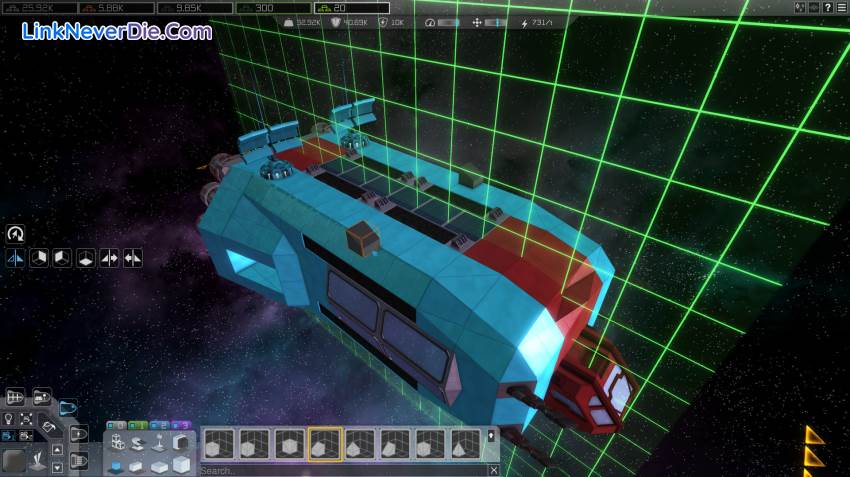The image size is (850, 477).
Task: Toggle the blue mirror symmetry button
Action: click(15, 258)
